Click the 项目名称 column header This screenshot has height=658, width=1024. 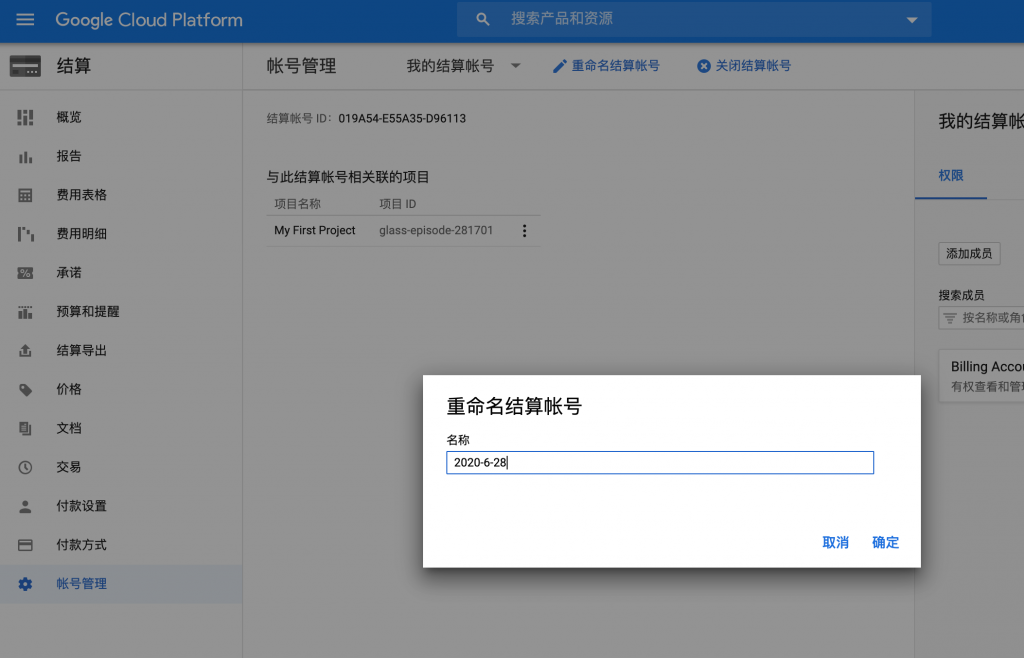point(297,204)
